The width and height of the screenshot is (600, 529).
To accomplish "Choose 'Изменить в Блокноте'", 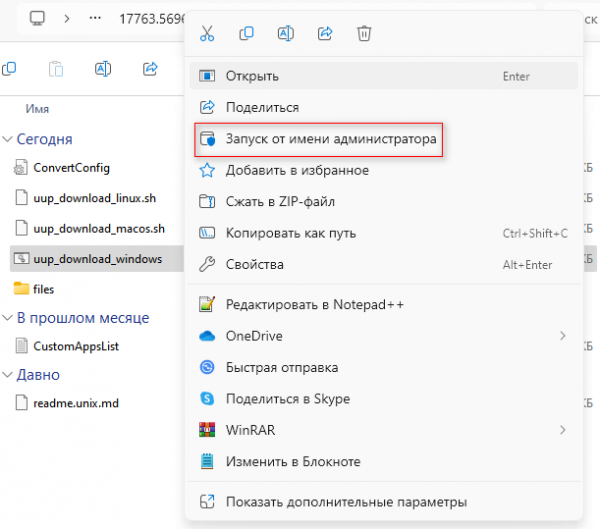I will 384,462.
